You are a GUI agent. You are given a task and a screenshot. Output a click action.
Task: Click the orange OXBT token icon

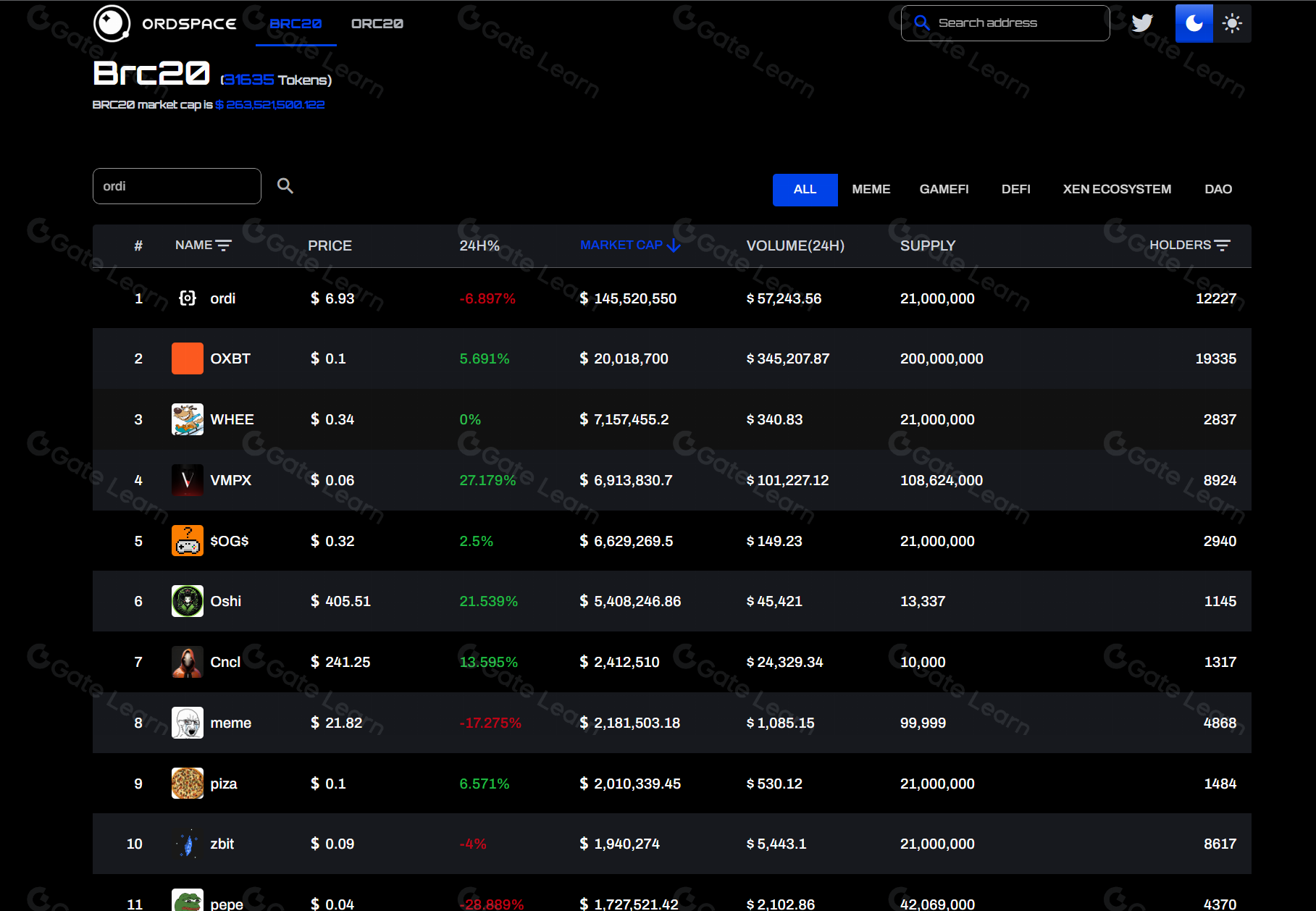pyautogui.click(x=188, y=358)
